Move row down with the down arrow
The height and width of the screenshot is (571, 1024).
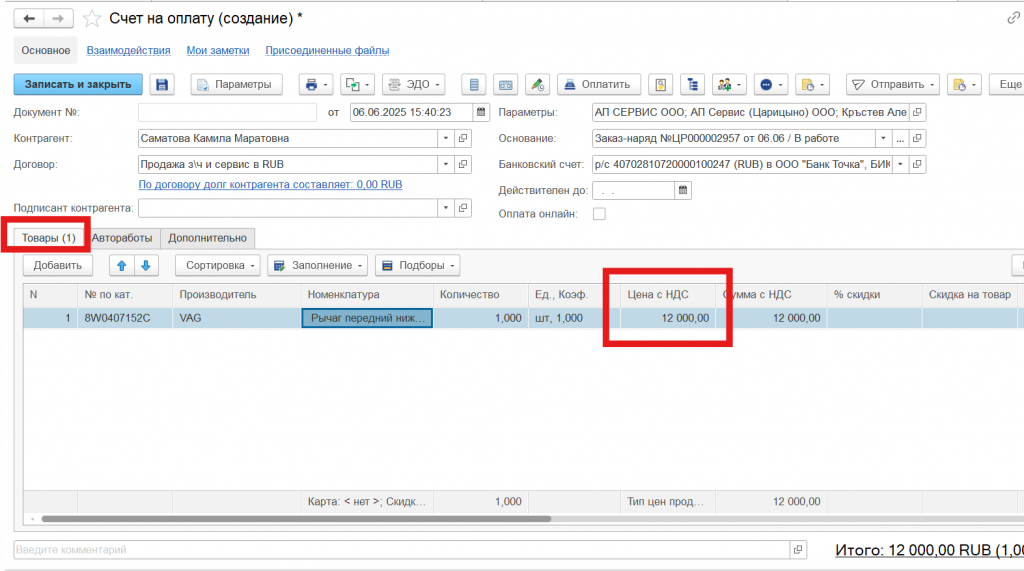point(145,265)
